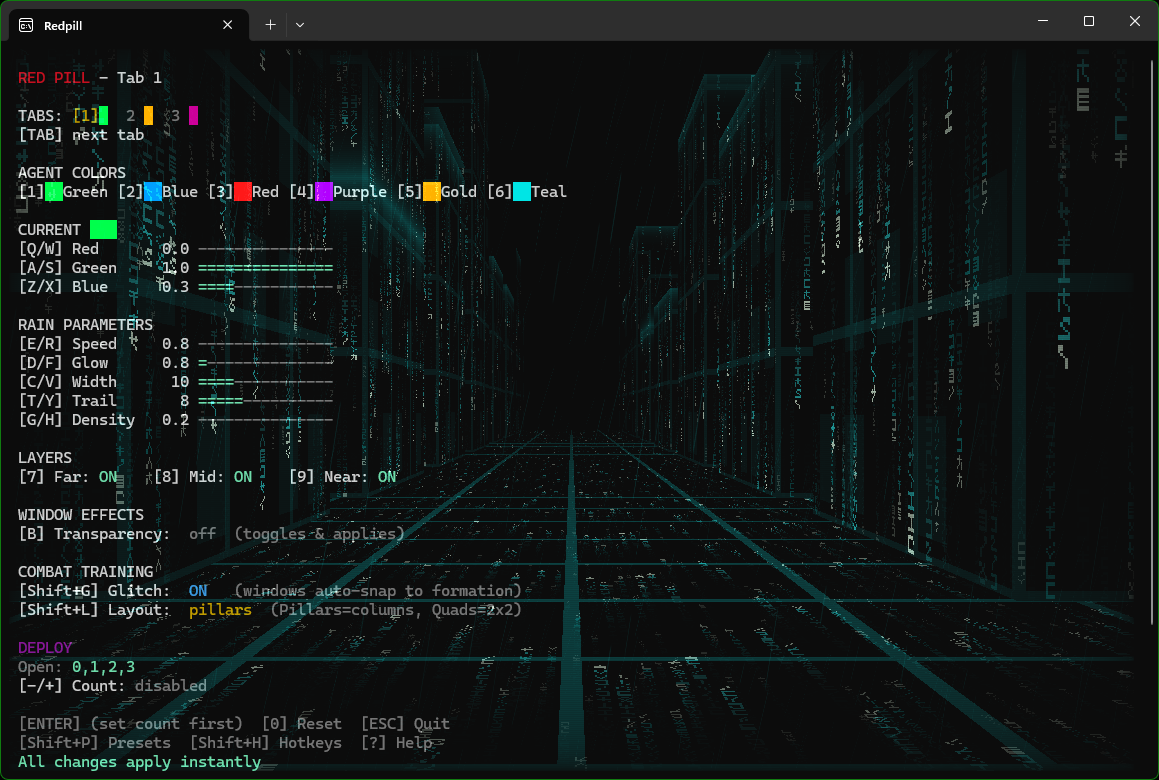Image resolution: width=1159 pixels, height=780 pixels.
Task: Open the terminal tab dropdown chevron
Action: (299, 24)
